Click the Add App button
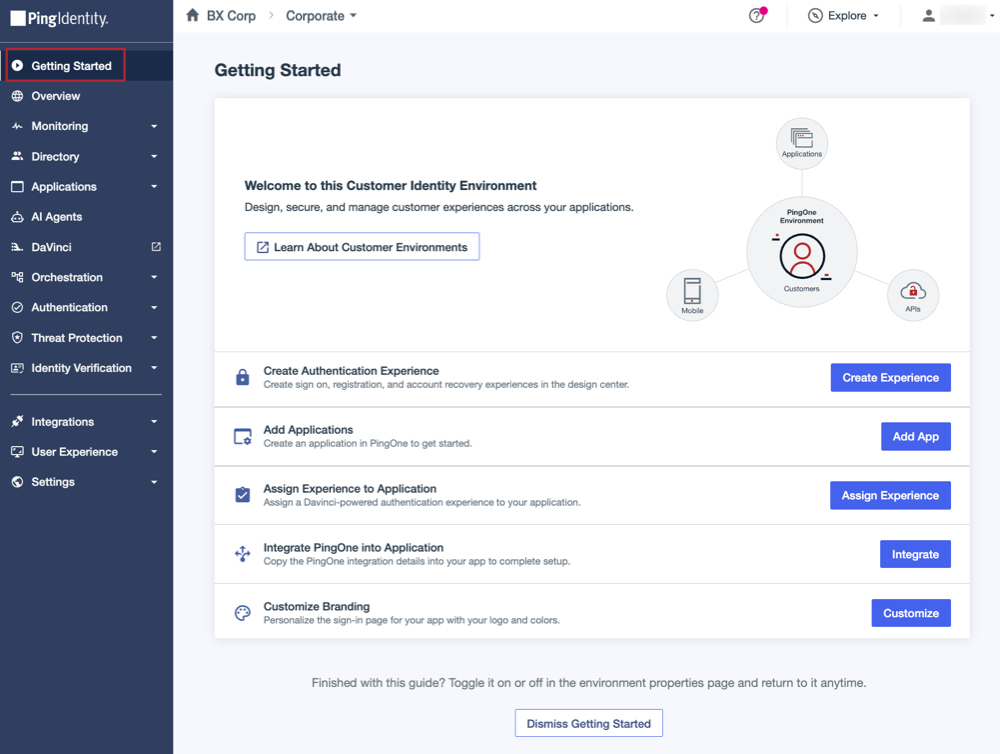Screen dimensions: 1000x754 pyautogui.click(x=915, y=436)
